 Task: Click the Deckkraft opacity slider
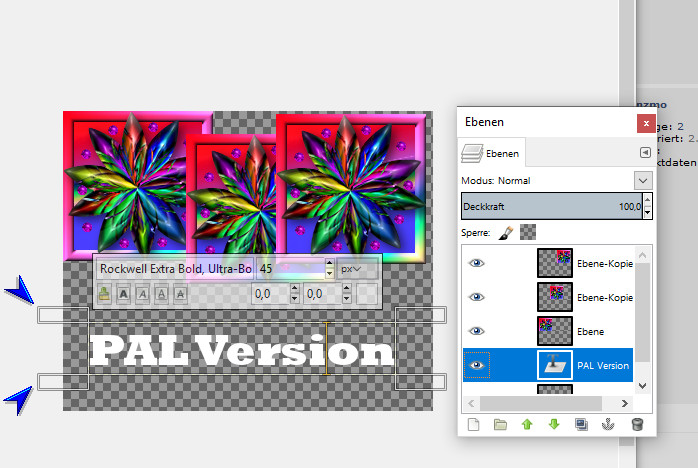coord(552,206)
